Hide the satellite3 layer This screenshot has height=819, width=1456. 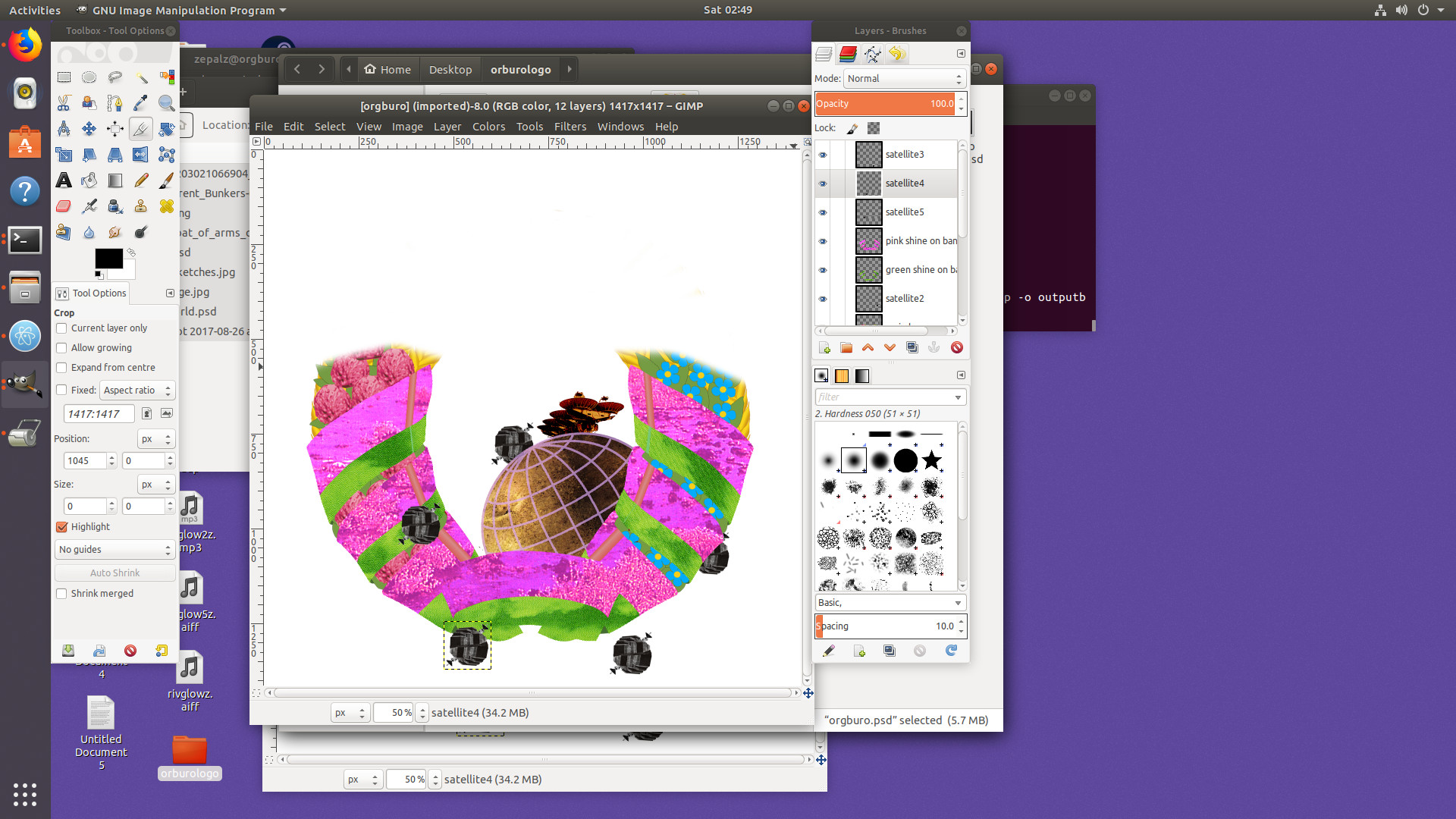pos(823,155)
